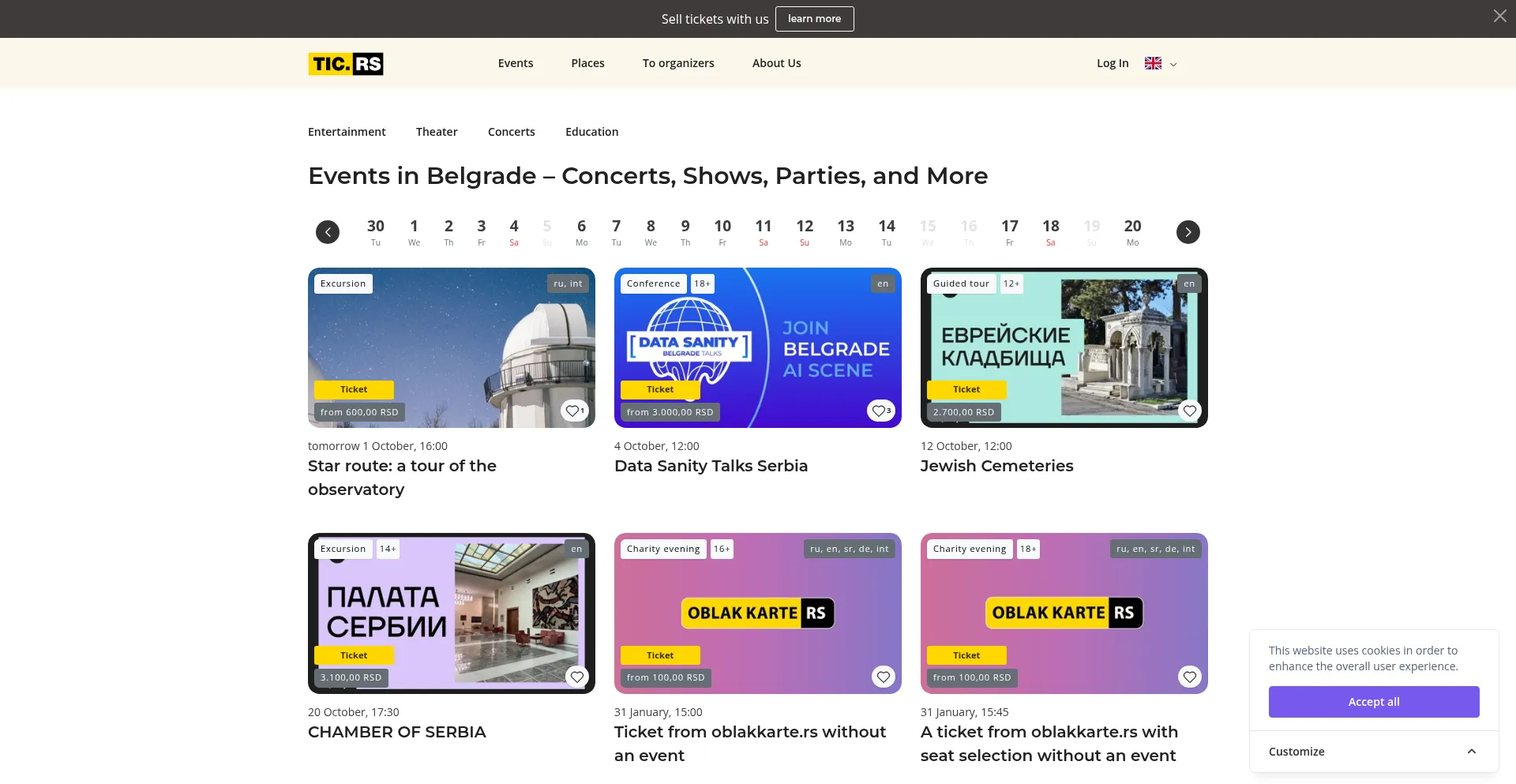Expand the language dropdown chevron
This screenshot has height=784, width=1516.
(1173, 65)
